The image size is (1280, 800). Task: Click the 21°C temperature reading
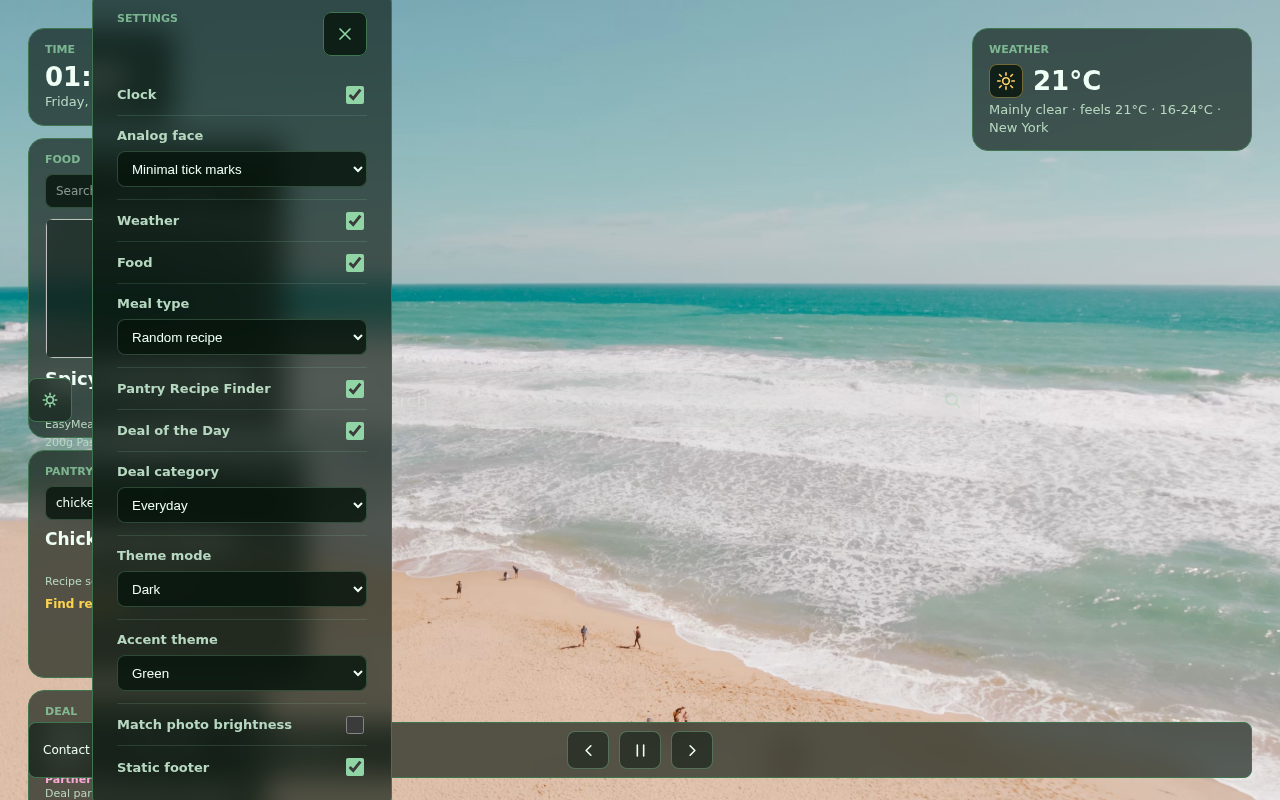click(x=1067, y=81)
